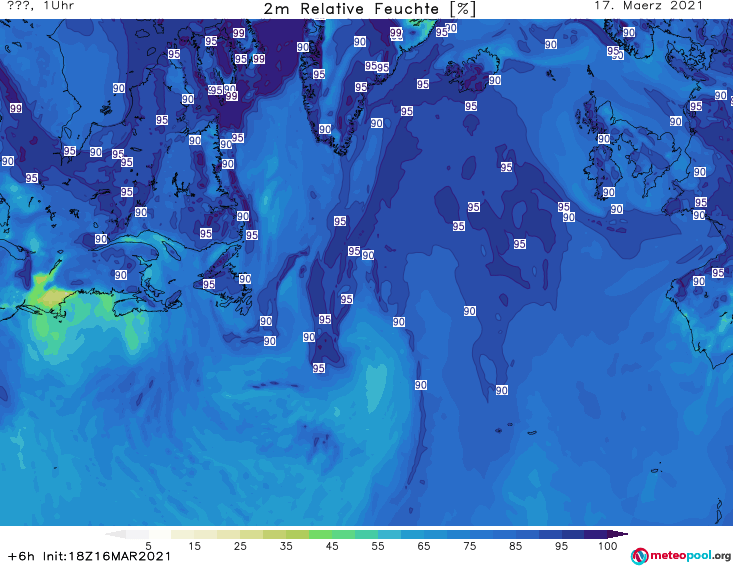Click the meteopool circular logo icon
The height and width of the screenshot is (566, 733).
[639, 556]
